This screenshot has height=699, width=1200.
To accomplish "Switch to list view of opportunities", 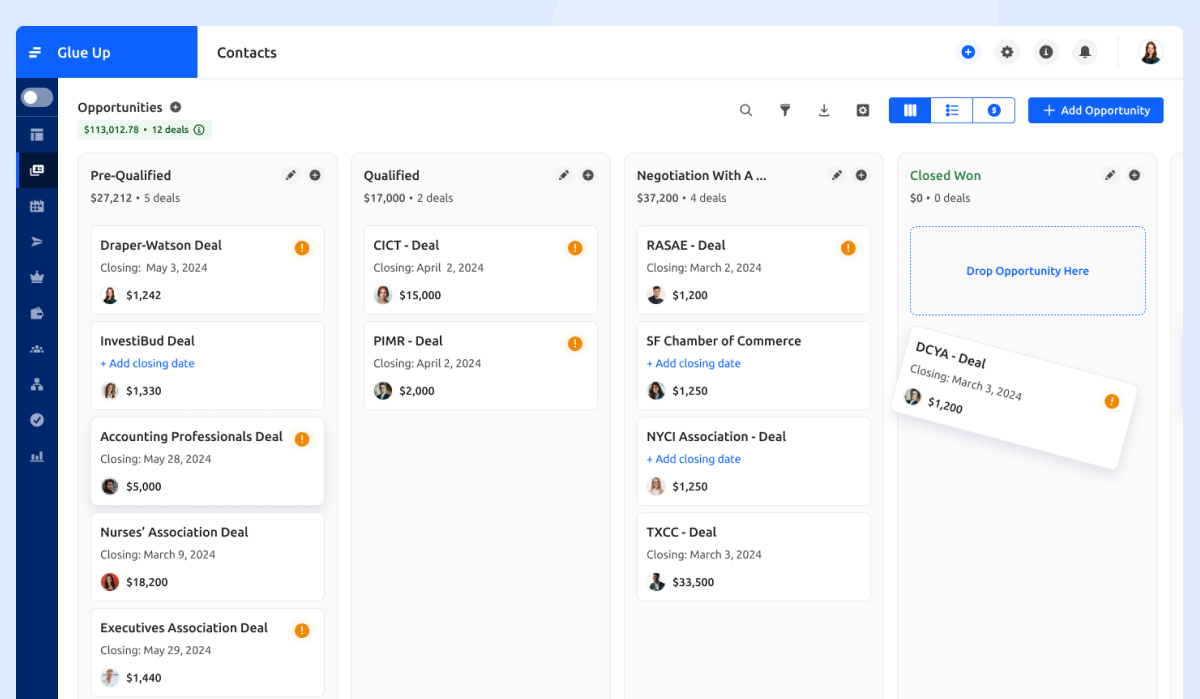I will point(951,110).
